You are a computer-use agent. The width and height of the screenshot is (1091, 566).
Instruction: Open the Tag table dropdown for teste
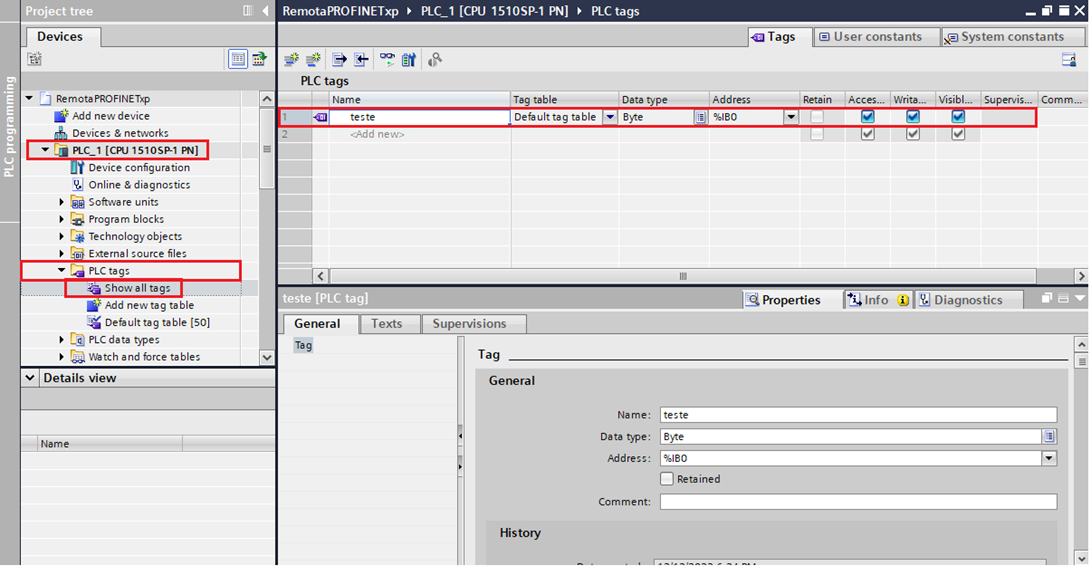tap(609, 117)
